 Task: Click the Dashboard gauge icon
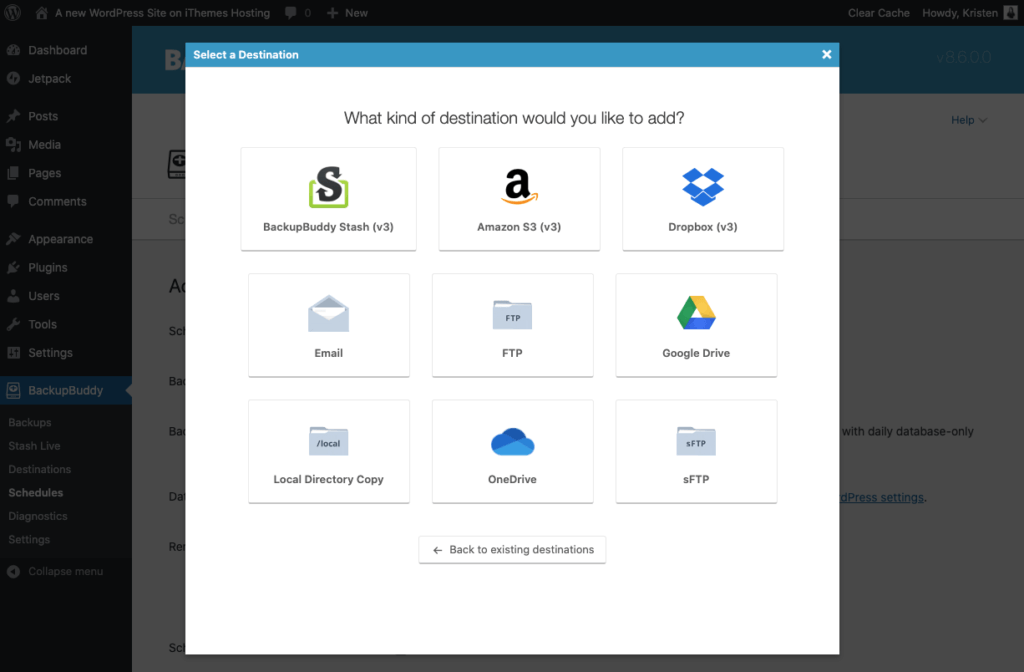pyautogui.click(x=13, y=50)
